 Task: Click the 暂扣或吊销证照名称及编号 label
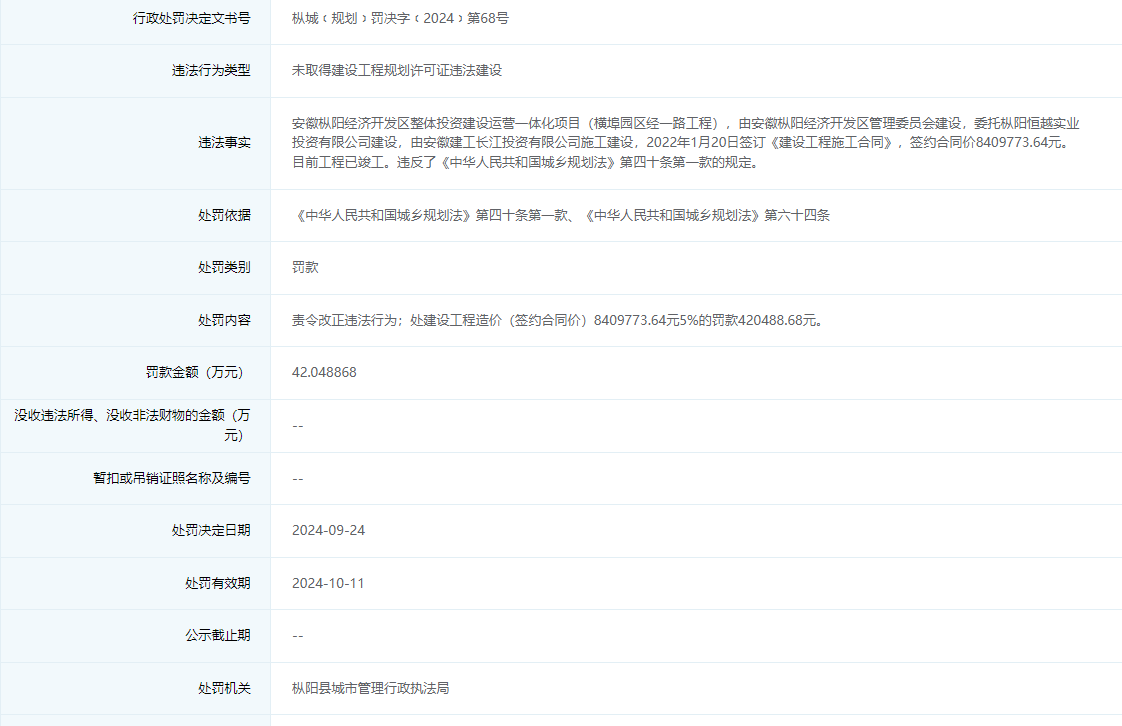point(172,478)
